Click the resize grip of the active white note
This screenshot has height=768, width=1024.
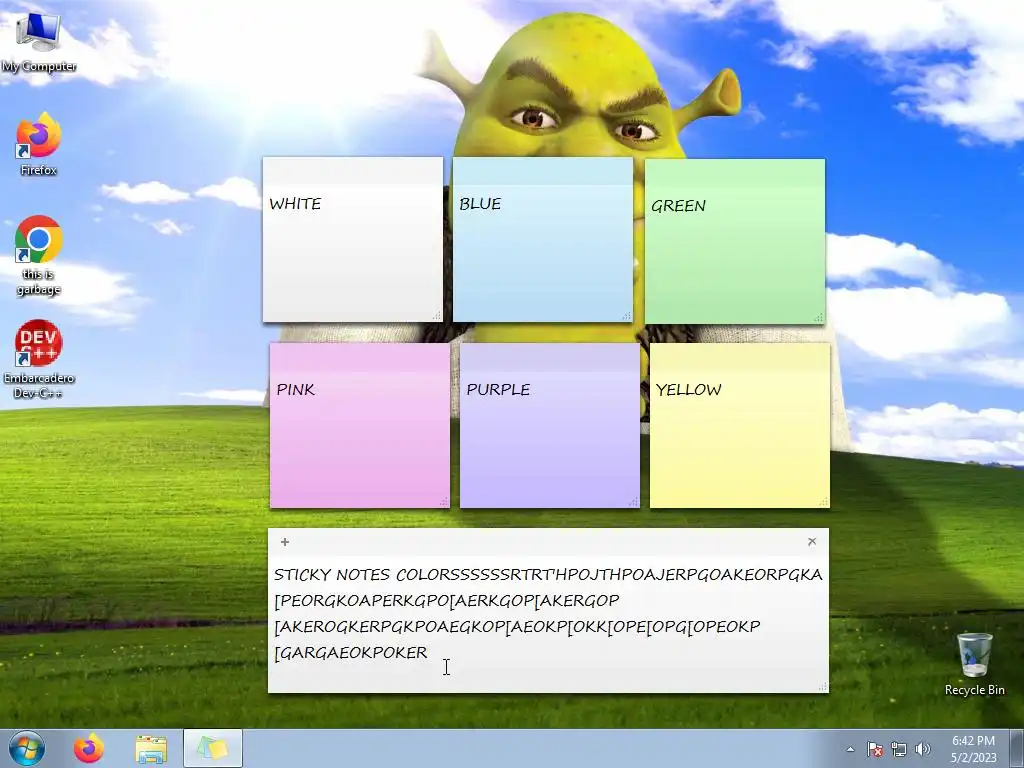(x=823, y=687)
